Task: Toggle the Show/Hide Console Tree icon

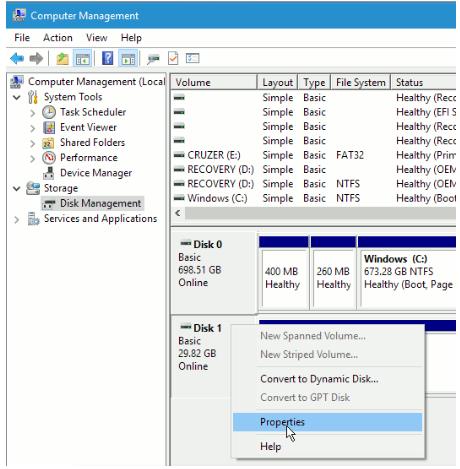Action: (x=82, y=59)
